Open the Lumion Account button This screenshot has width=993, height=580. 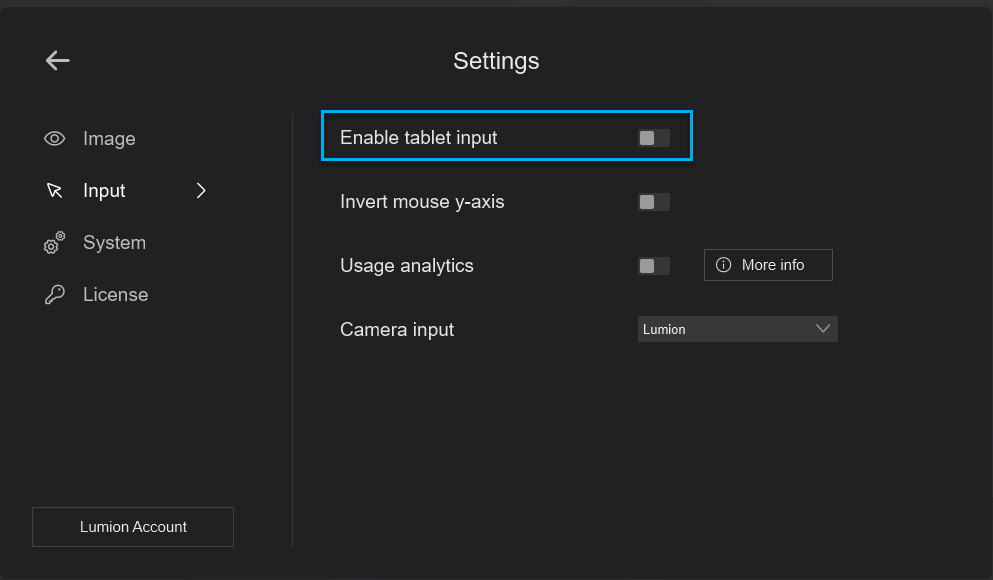coord(133,527)
